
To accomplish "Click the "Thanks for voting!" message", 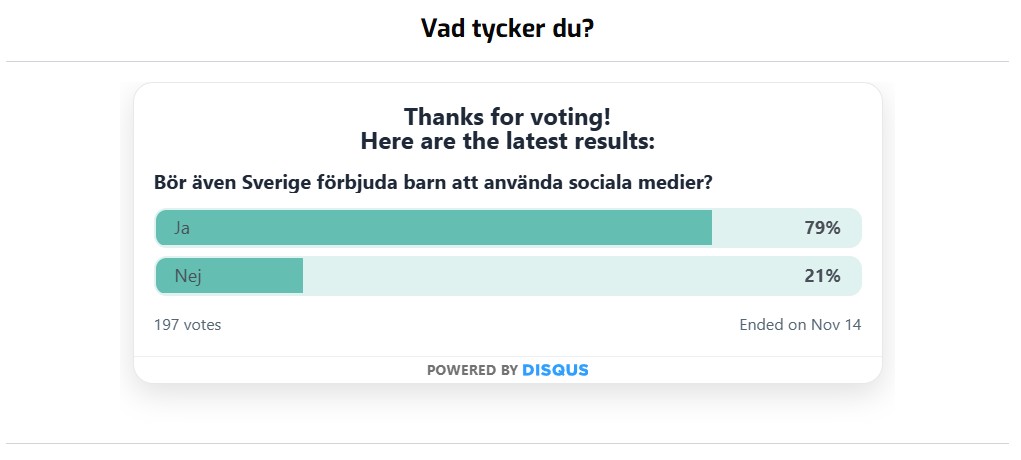I will point(507,116).
